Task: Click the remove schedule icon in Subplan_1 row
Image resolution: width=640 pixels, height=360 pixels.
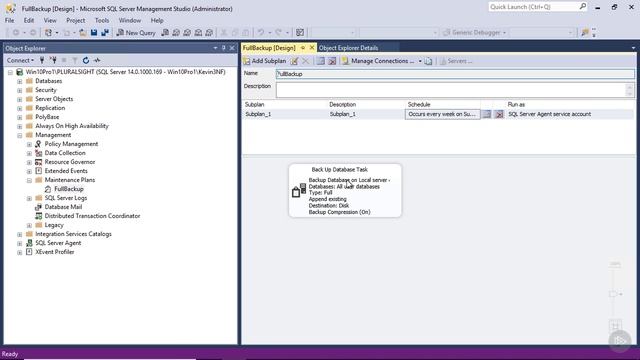Action: pos(499,114)
